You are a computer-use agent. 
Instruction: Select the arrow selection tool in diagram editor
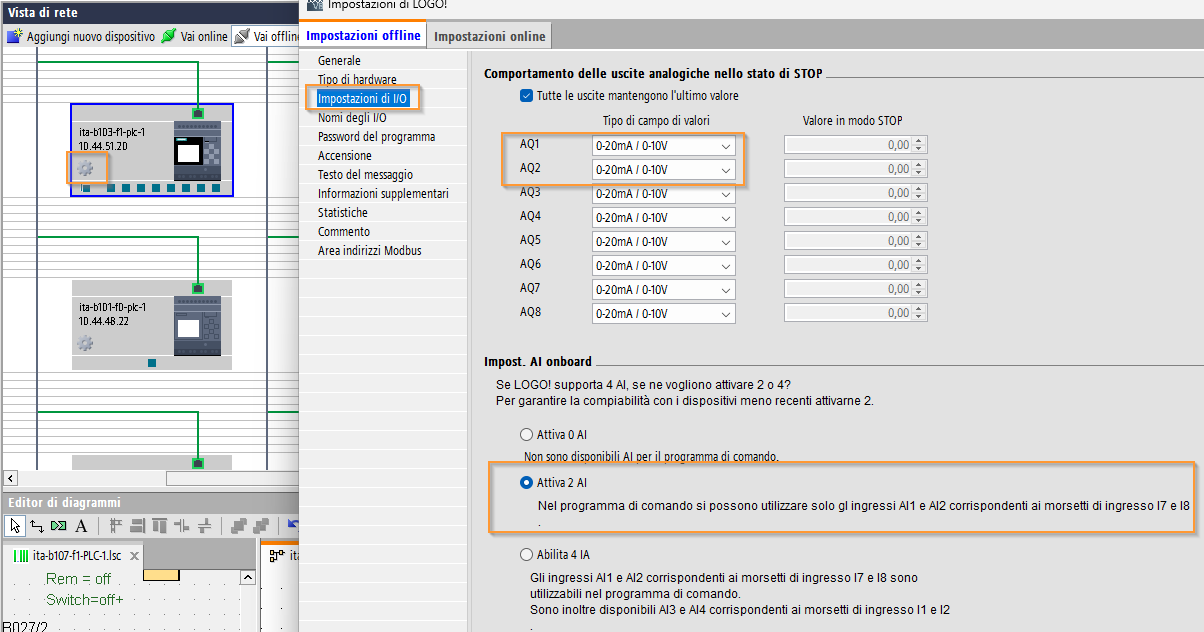point(15,526)
